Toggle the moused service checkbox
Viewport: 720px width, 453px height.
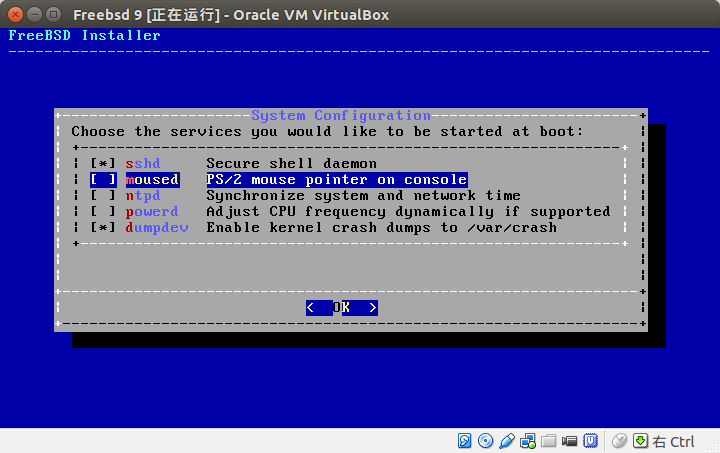pyautogui.click(x=103, y=179)
